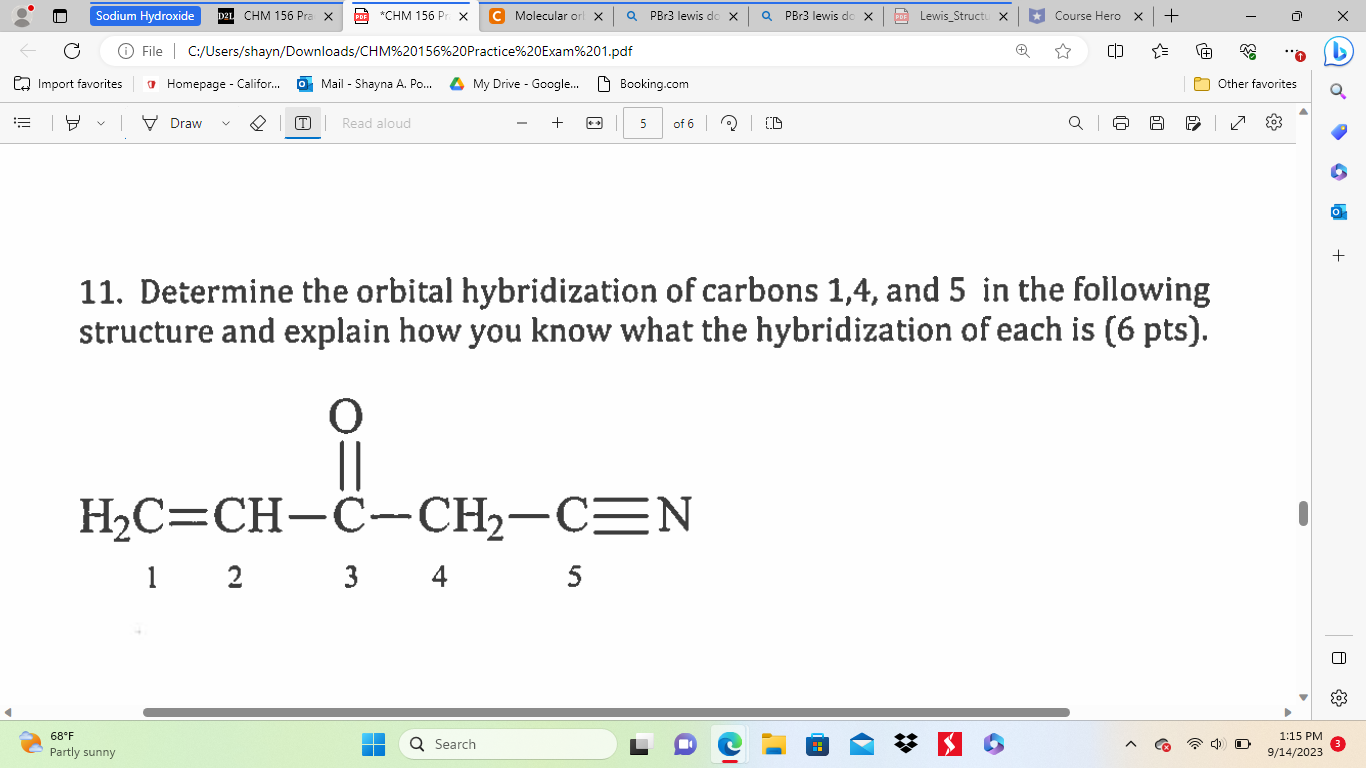Zoom in the PDF with plus
This screenshot has width=1366, height=768.
tap(557, 123)
